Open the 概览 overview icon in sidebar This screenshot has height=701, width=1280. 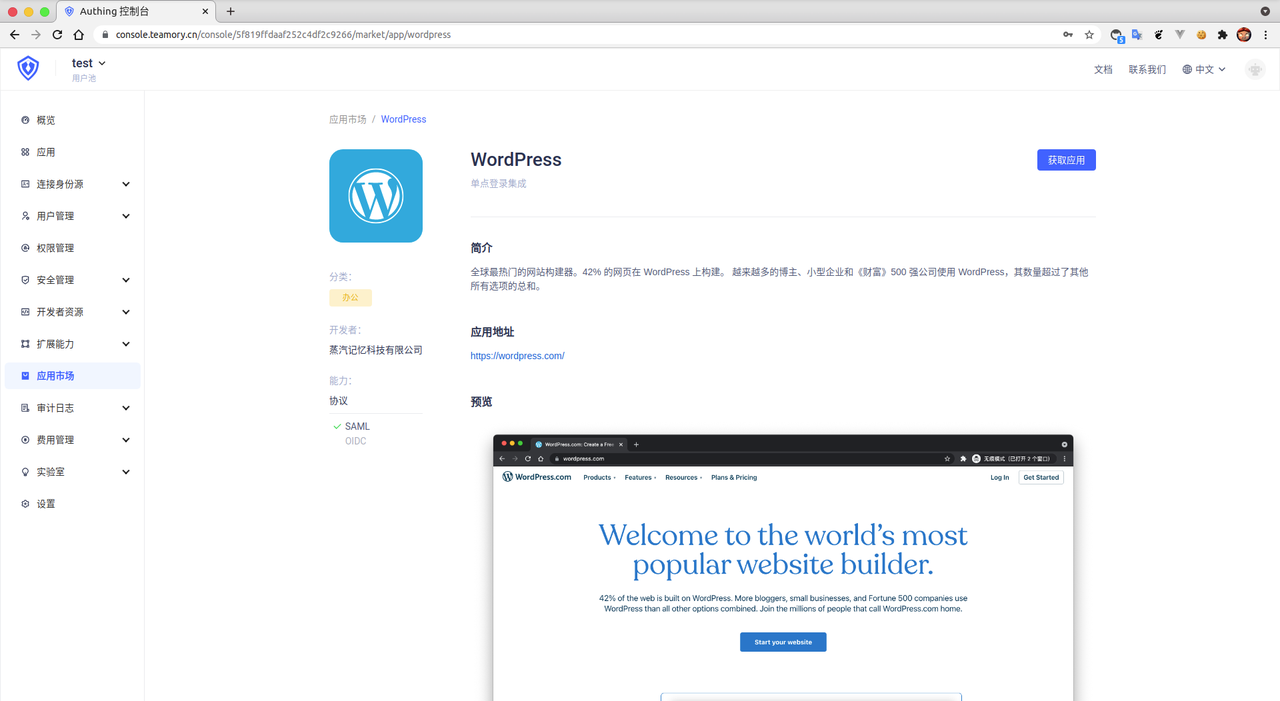tap(26, 120)
